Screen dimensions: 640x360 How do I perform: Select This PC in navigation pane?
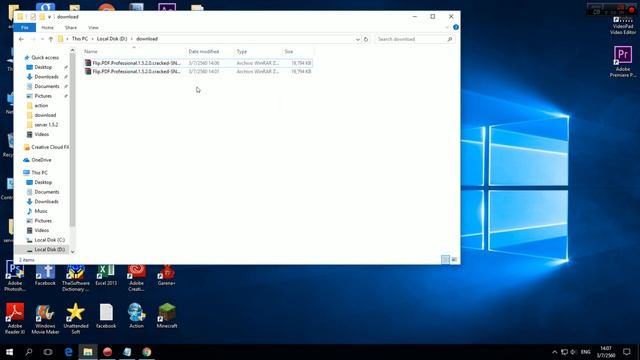click(39, 173)
